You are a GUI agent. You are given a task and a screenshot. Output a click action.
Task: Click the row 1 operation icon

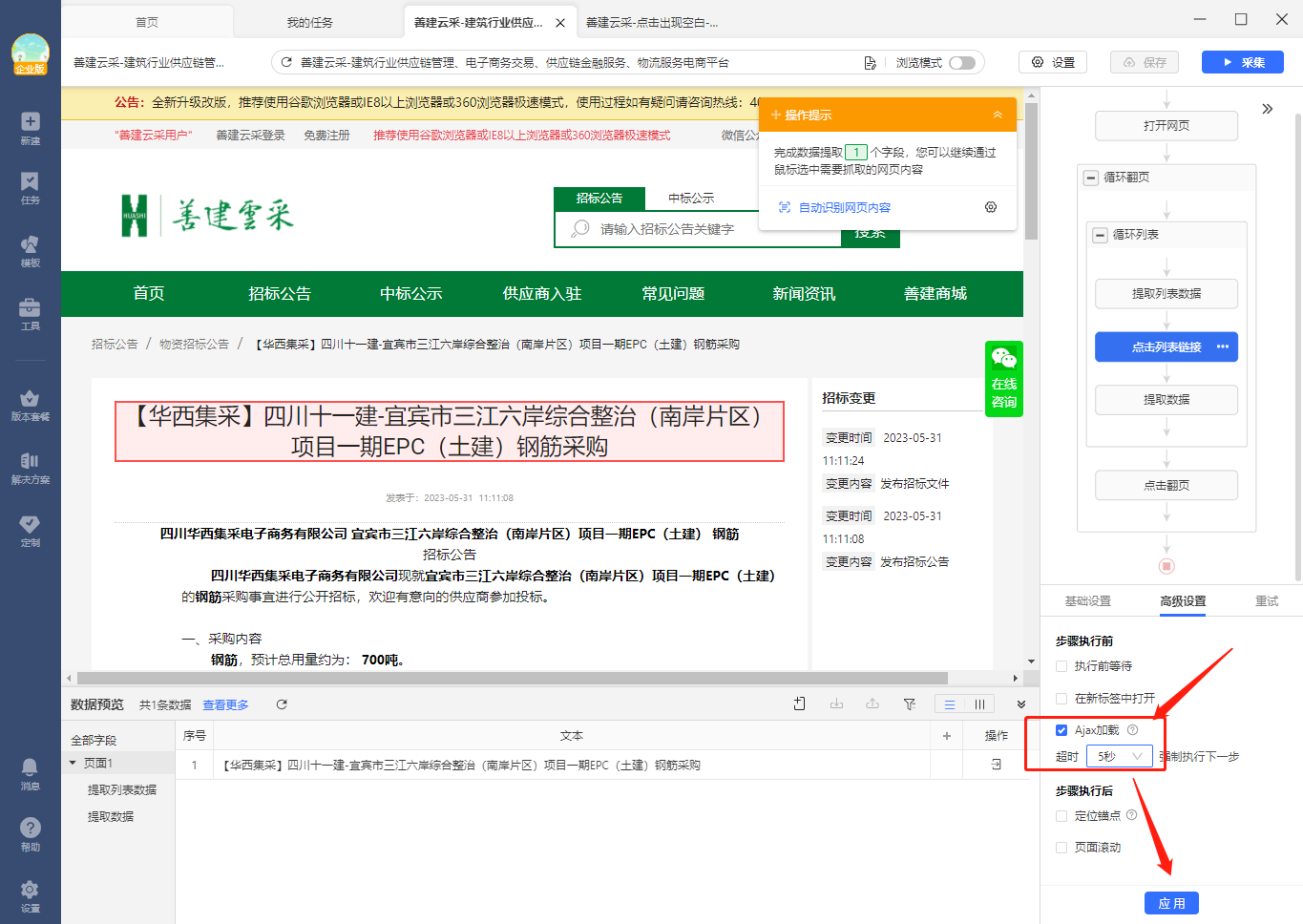point(997,765)
